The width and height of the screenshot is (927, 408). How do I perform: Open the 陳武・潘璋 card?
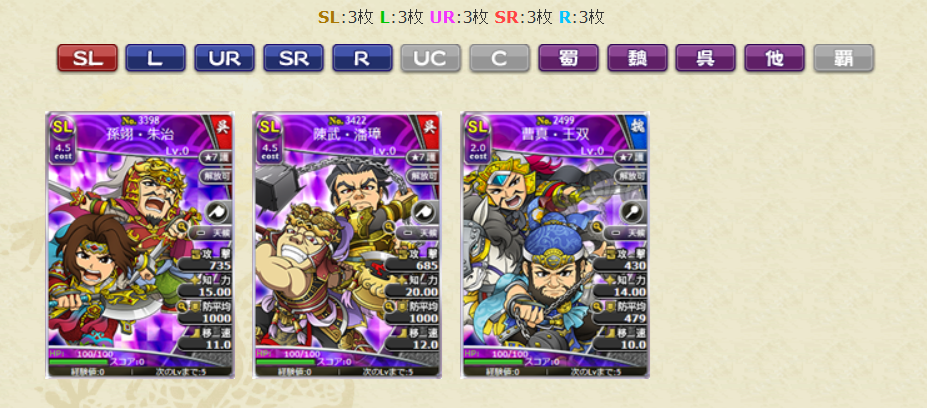tap(348, 245)
